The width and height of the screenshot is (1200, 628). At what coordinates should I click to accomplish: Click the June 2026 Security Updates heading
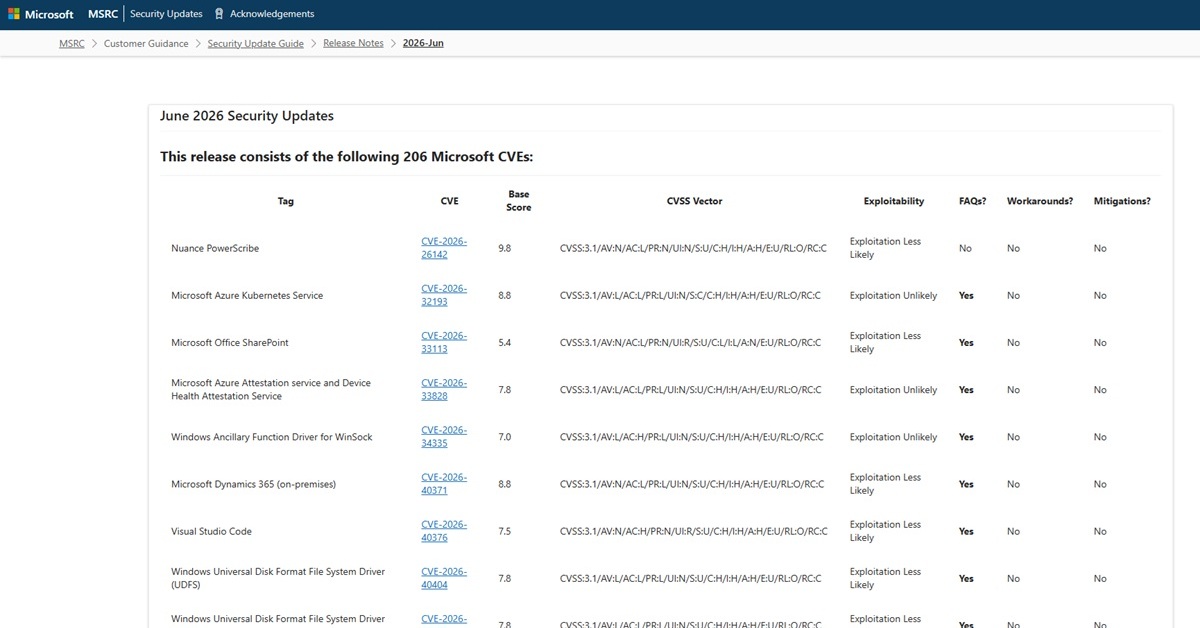(x=247, y=116)
